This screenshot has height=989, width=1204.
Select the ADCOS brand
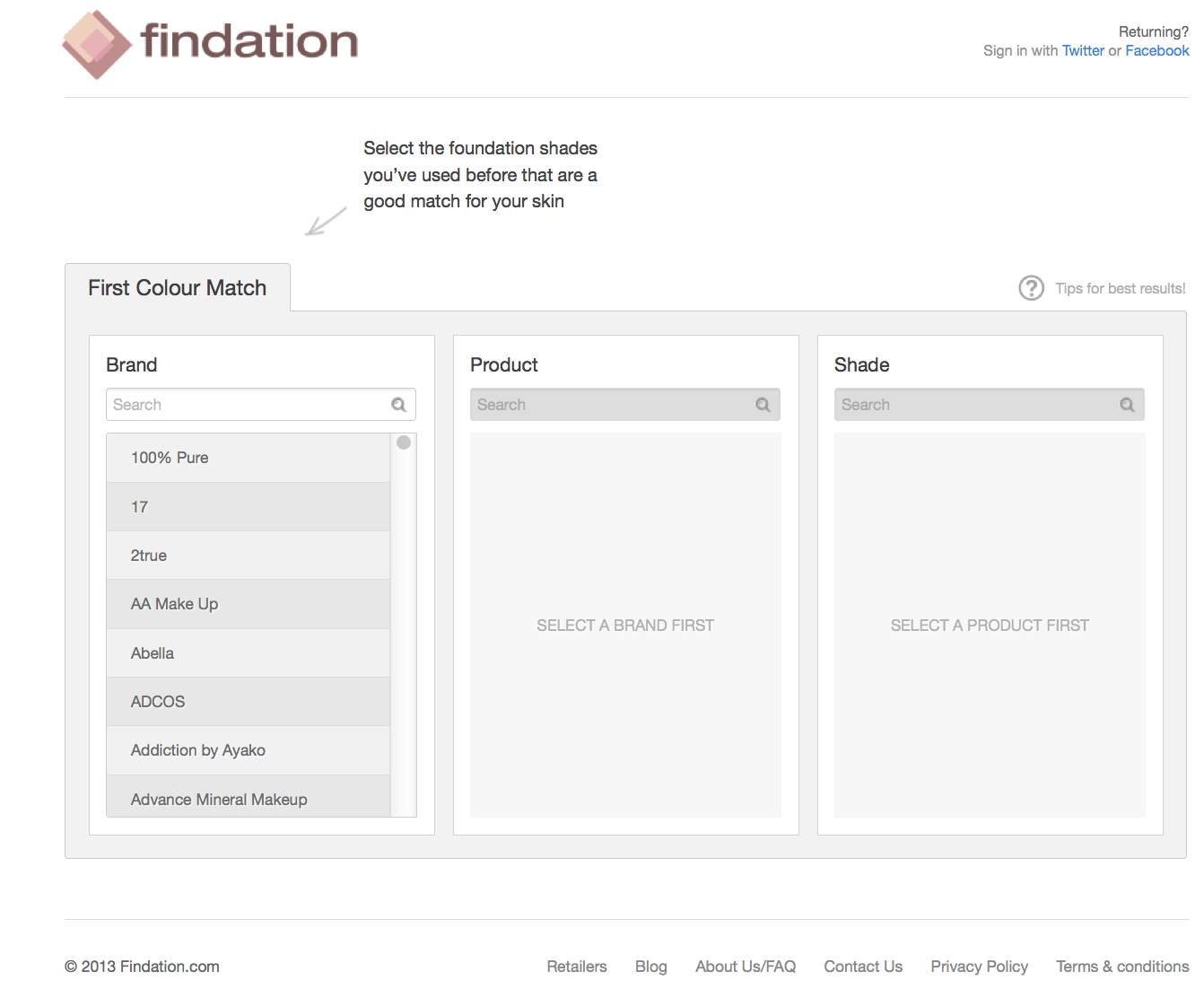point(249,702)
